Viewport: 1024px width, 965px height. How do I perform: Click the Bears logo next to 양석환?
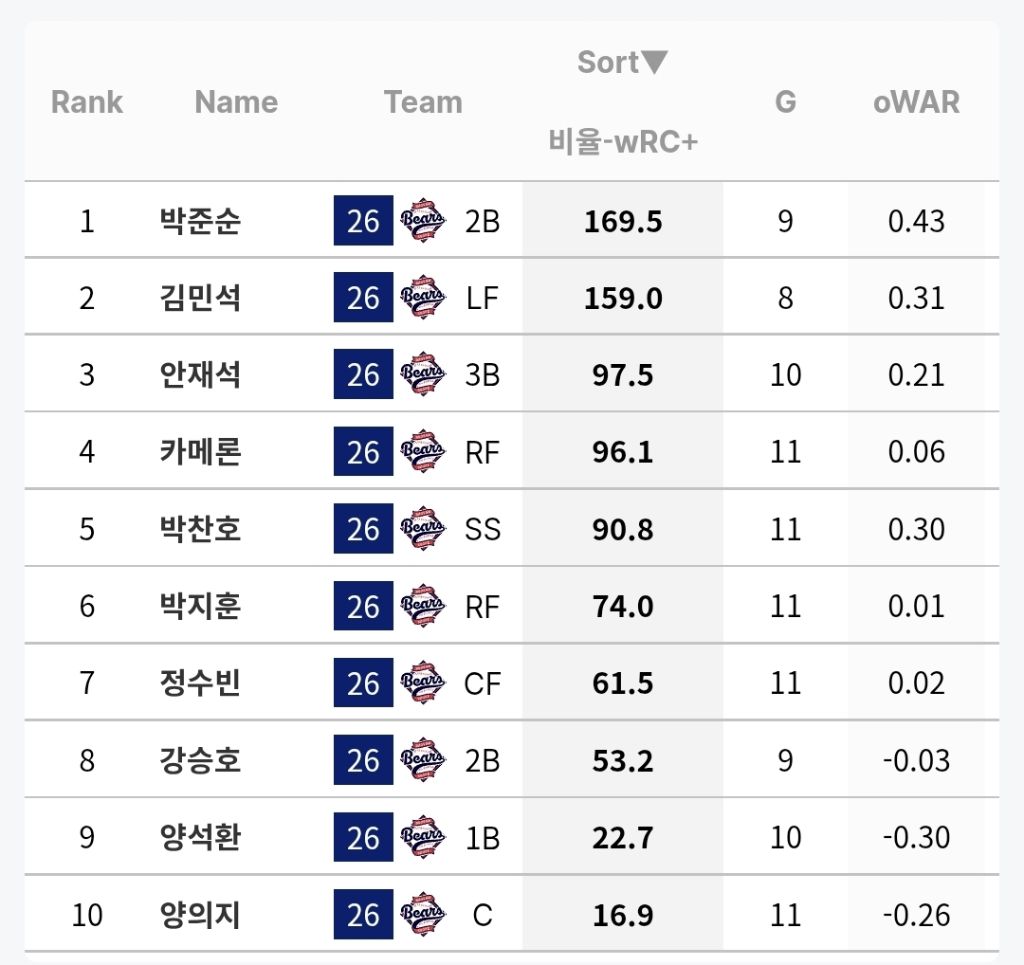pos(422,838)
